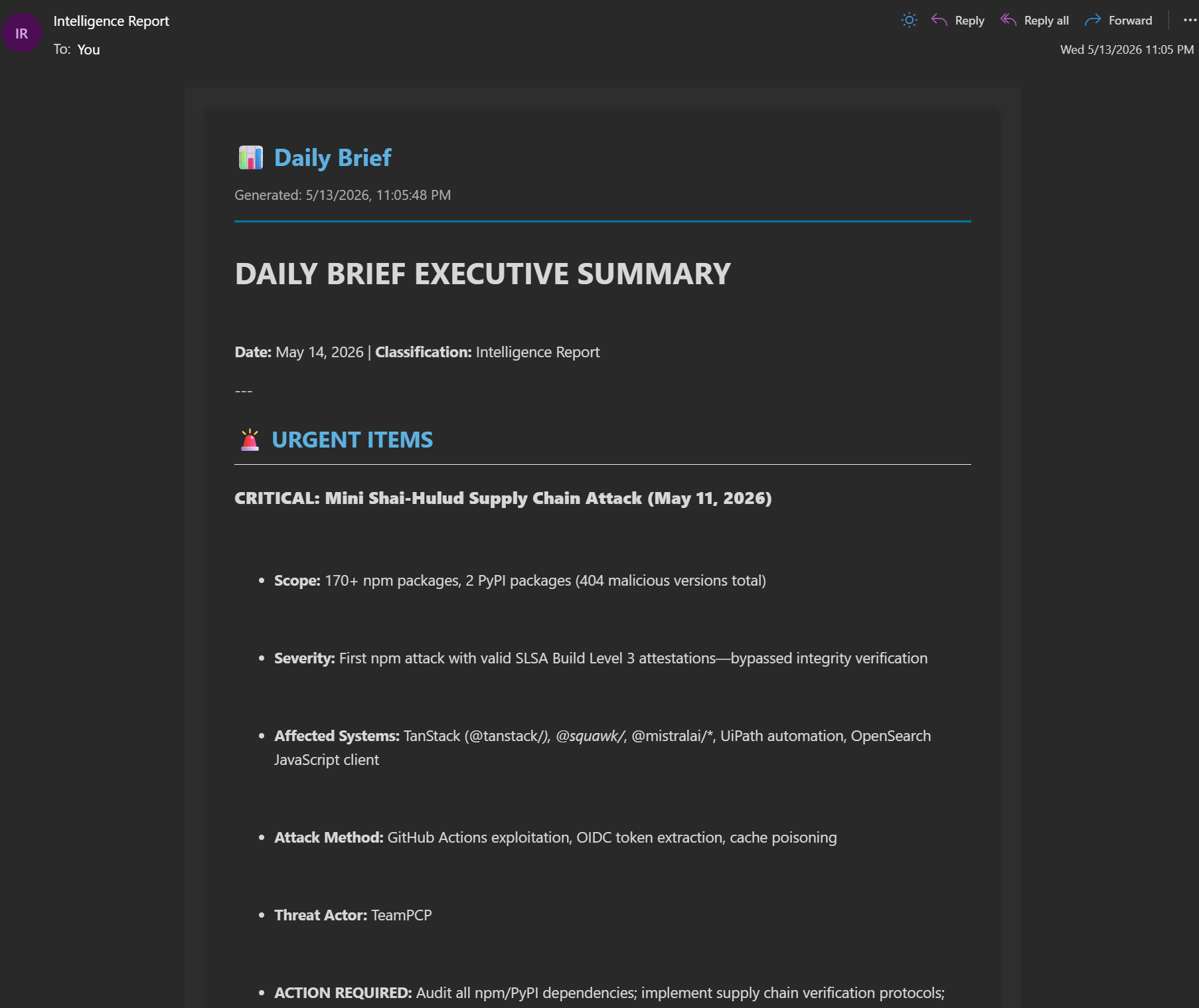1199x1008 pixels.
Task: Click the red siren icon
Action: [x=250, y=440]
